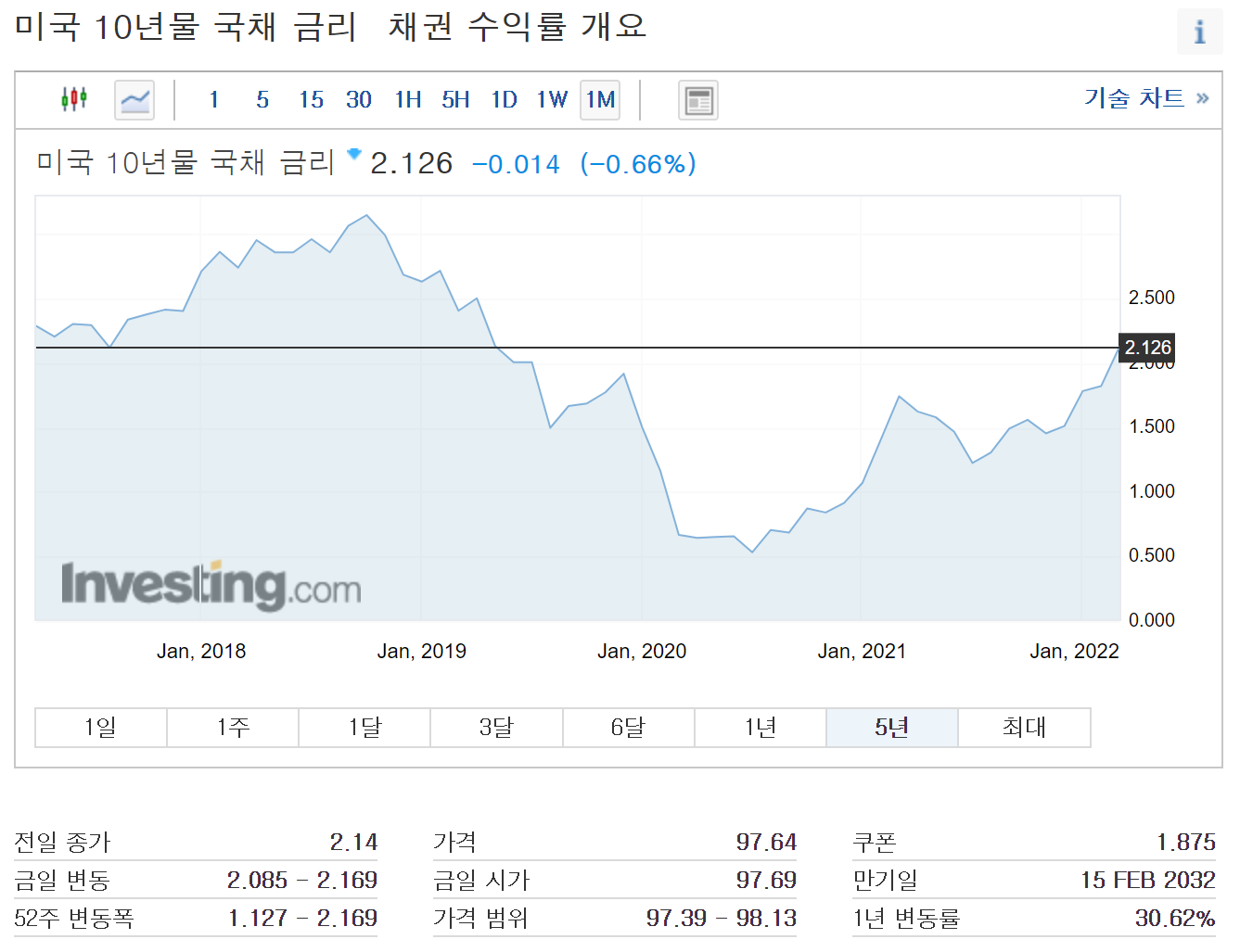Image resolution: width=1240 pixels, height=952 pixels.
Task: Click the page title 미국 10년물 국채 금리 채권 수익률 개요
Action: [330, 26]
